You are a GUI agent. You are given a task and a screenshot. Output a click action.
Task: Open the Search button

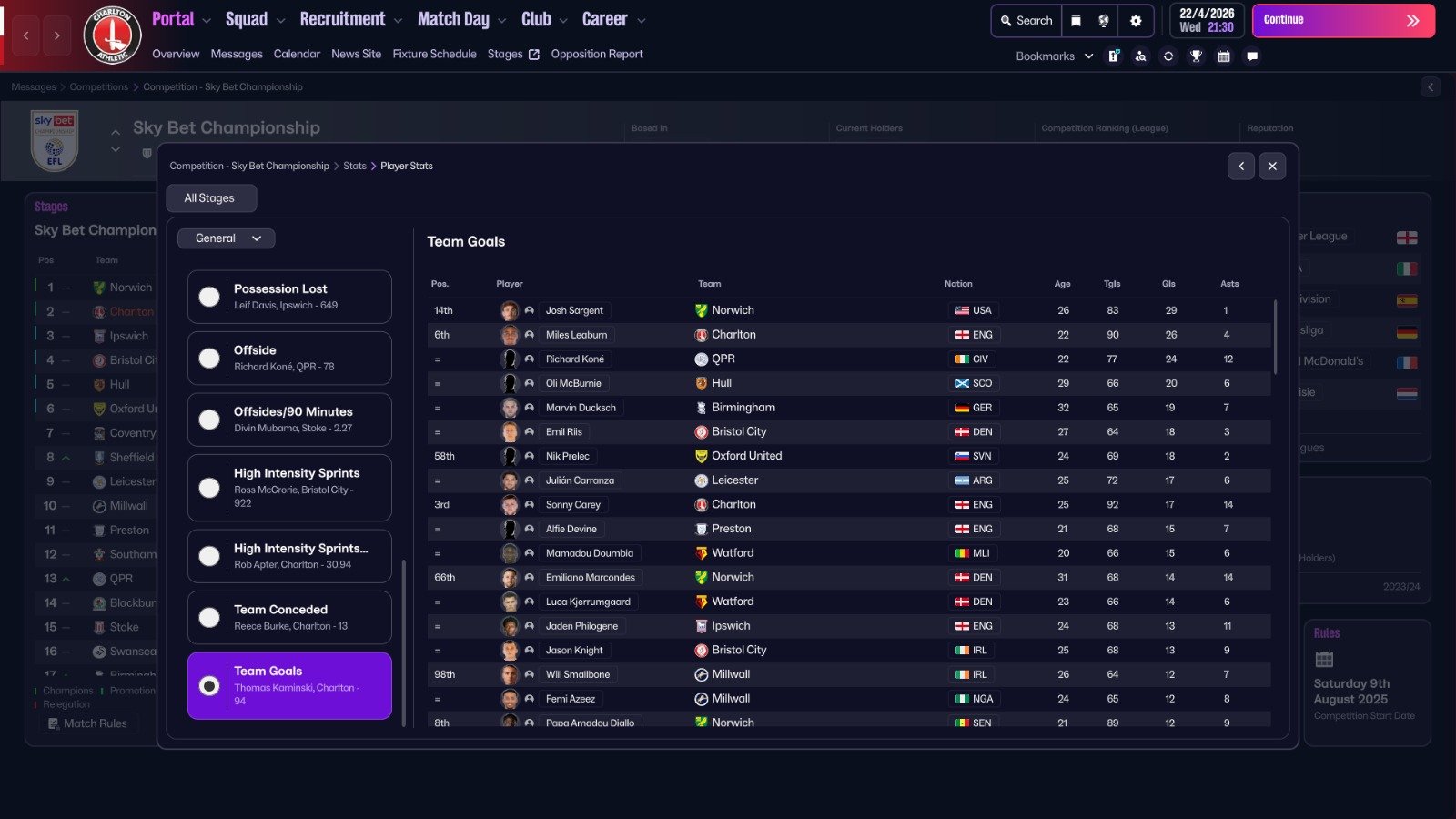(x=1026, y=21)
